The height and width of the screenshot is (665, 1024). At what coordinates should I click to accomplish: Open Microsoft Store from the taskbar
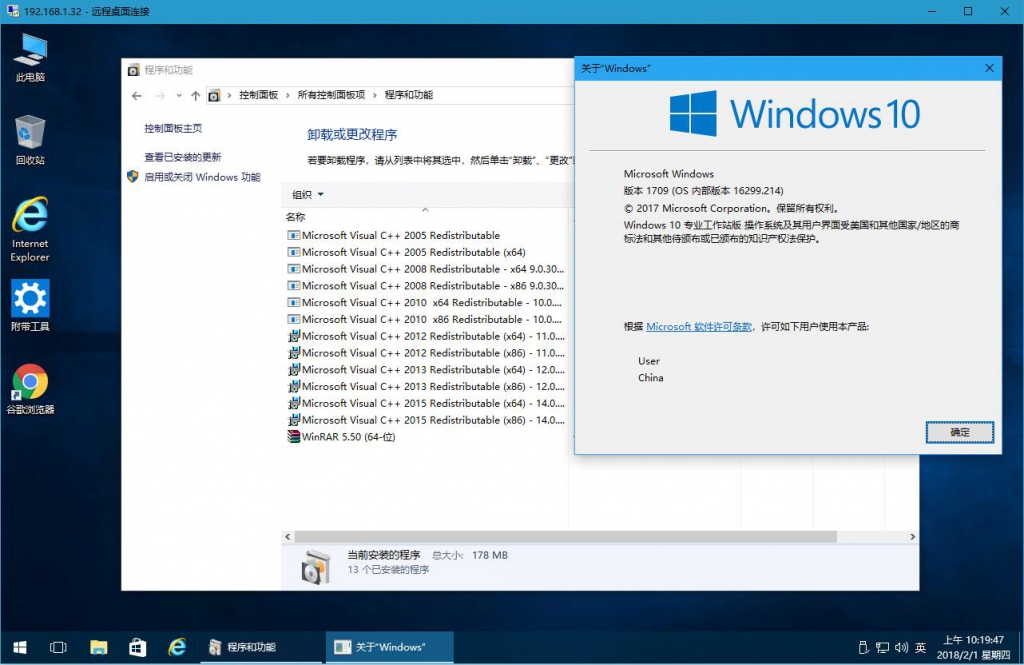click(x=137, y=647)
